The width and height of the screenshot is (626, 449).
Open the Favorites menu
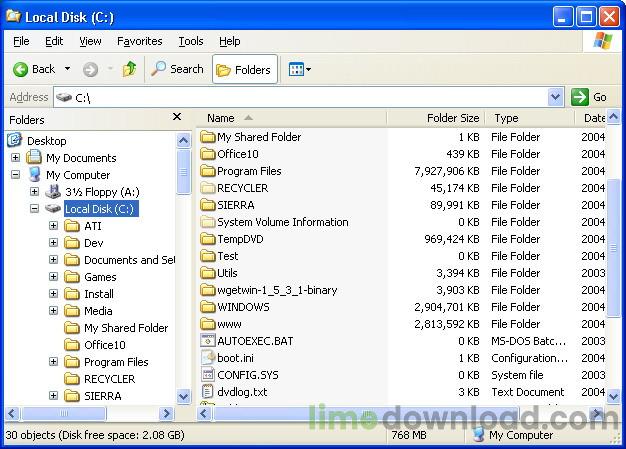point(139,41)
